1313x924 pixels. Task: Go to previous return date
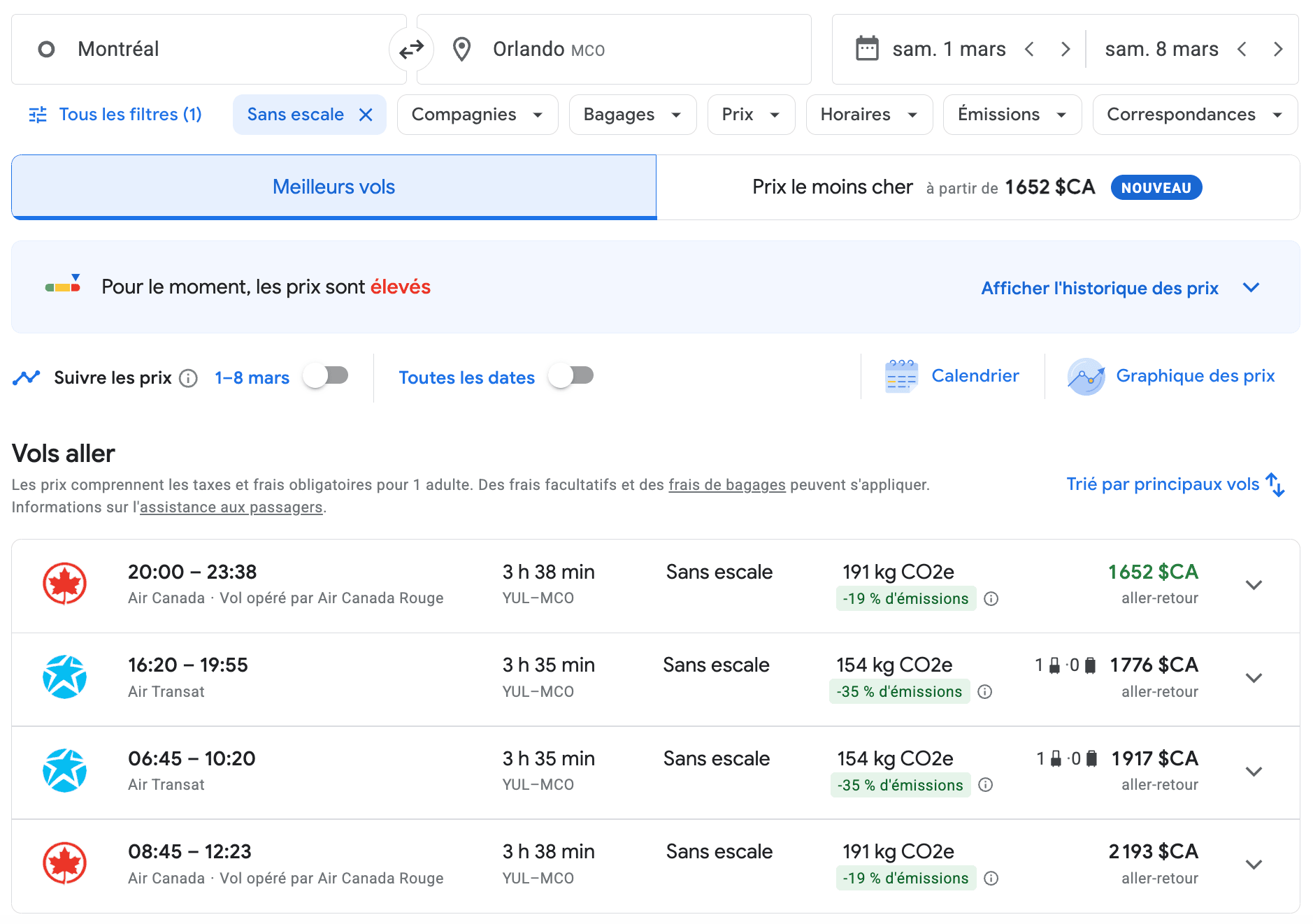(x=1242, y=49)
